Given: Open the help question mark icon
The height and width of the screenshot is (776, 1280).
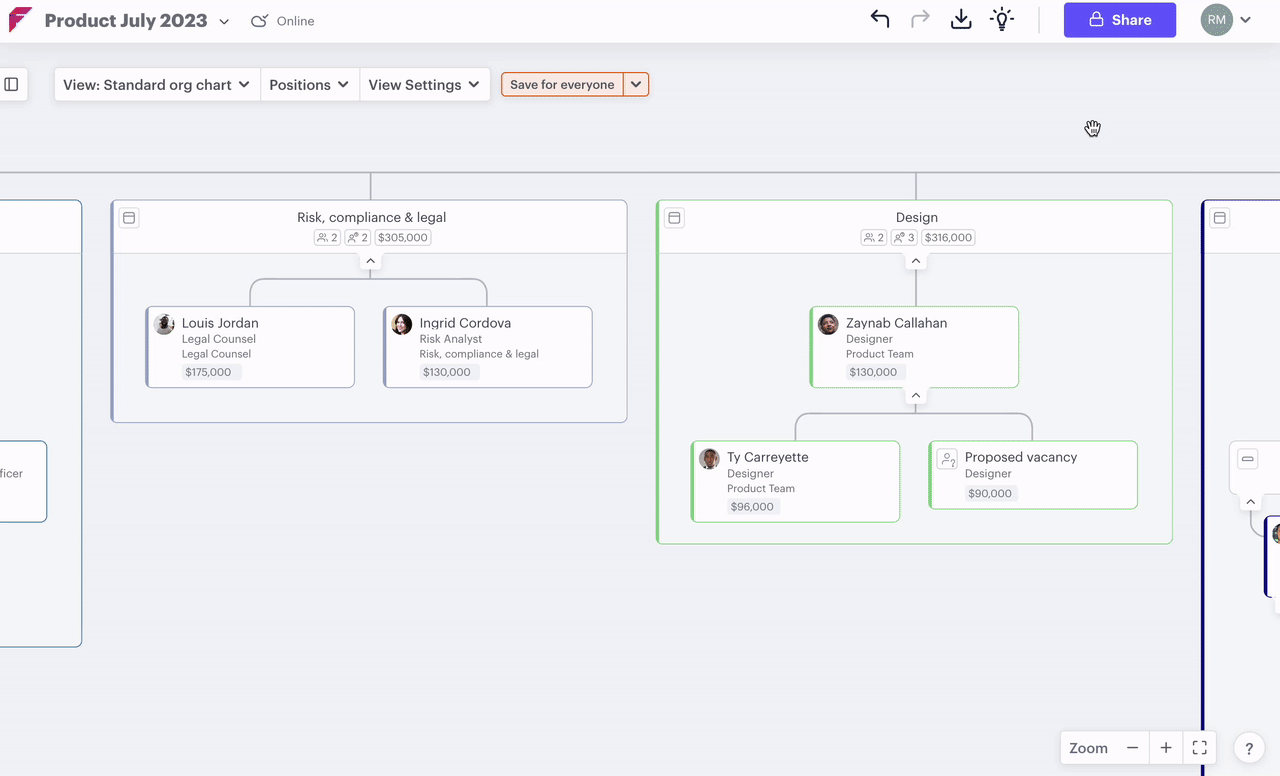Looking at the screenshot, I should [1249, 748].
